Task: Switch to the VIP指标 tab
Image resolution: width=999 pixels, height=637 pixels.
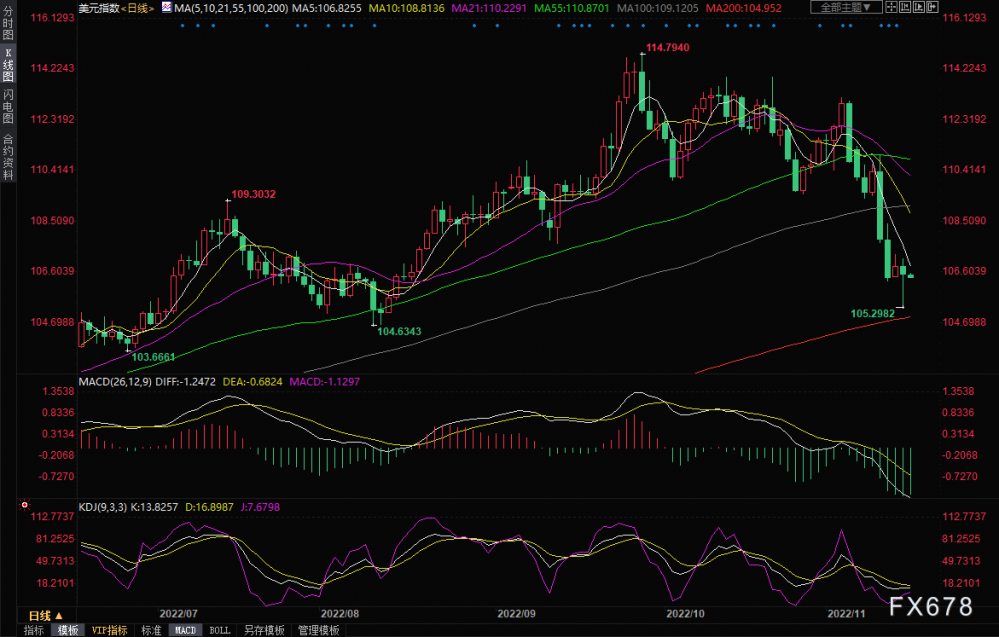Action: point(110,630)
